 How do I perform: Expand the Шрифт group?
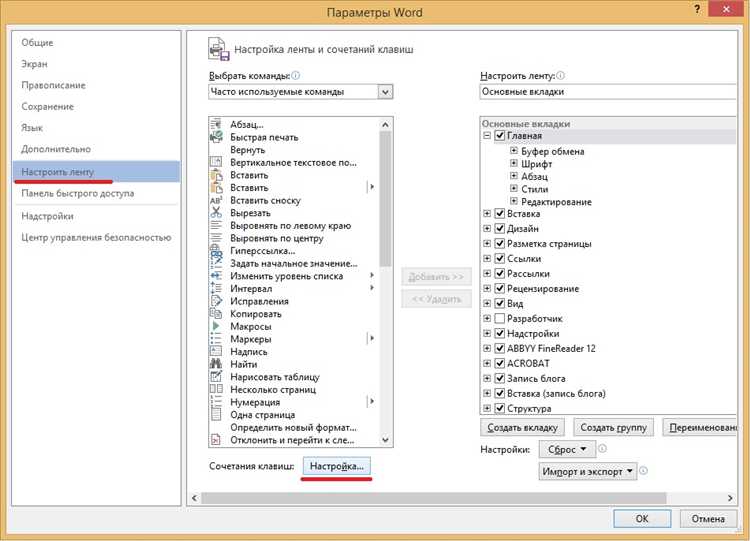[514, 163]
